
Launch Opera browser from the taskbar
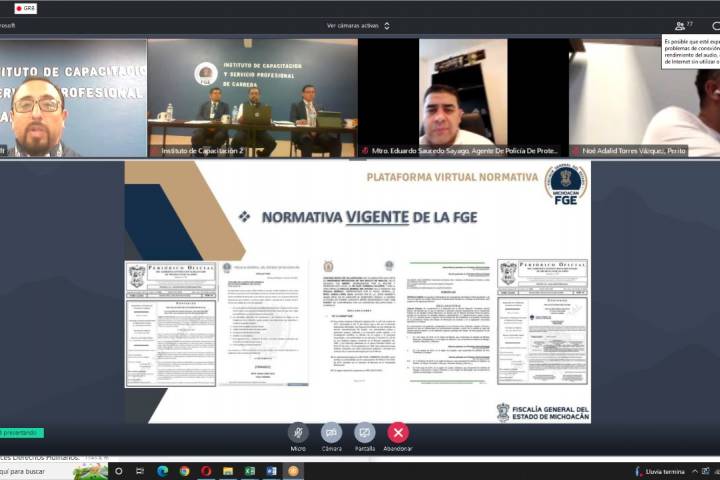206,471
